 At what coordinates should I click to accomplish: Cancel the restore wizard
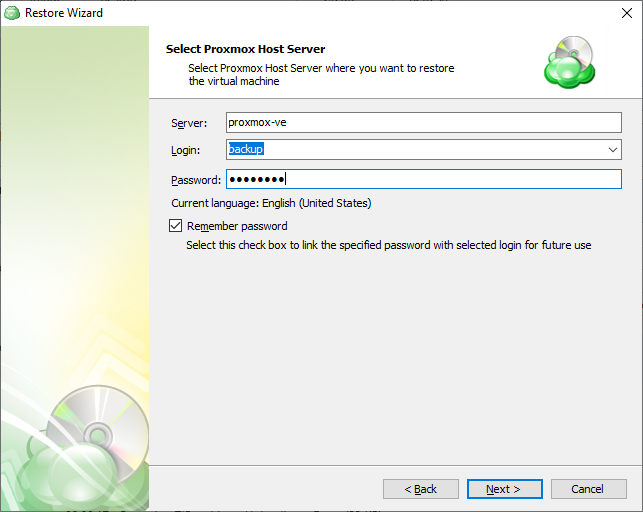[587, 489]
